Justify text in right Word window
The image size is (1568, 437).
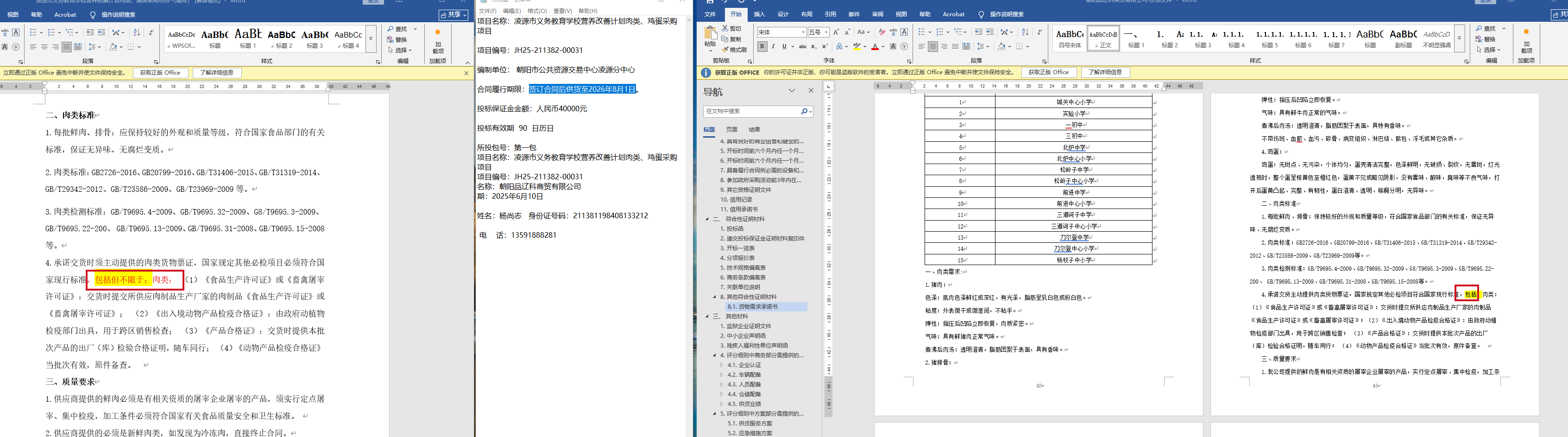tap(955, 46)
